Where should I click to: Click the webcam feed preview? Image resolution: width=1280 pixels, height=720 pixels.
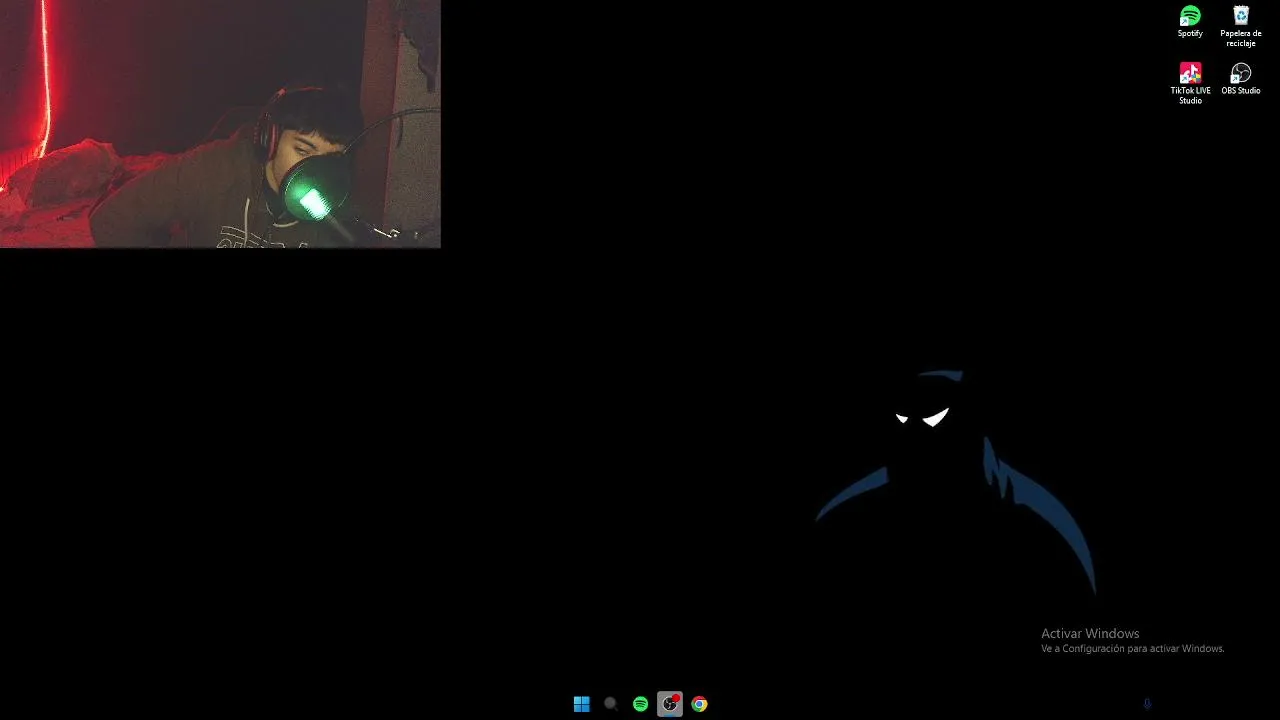click(x=220, y=124)
